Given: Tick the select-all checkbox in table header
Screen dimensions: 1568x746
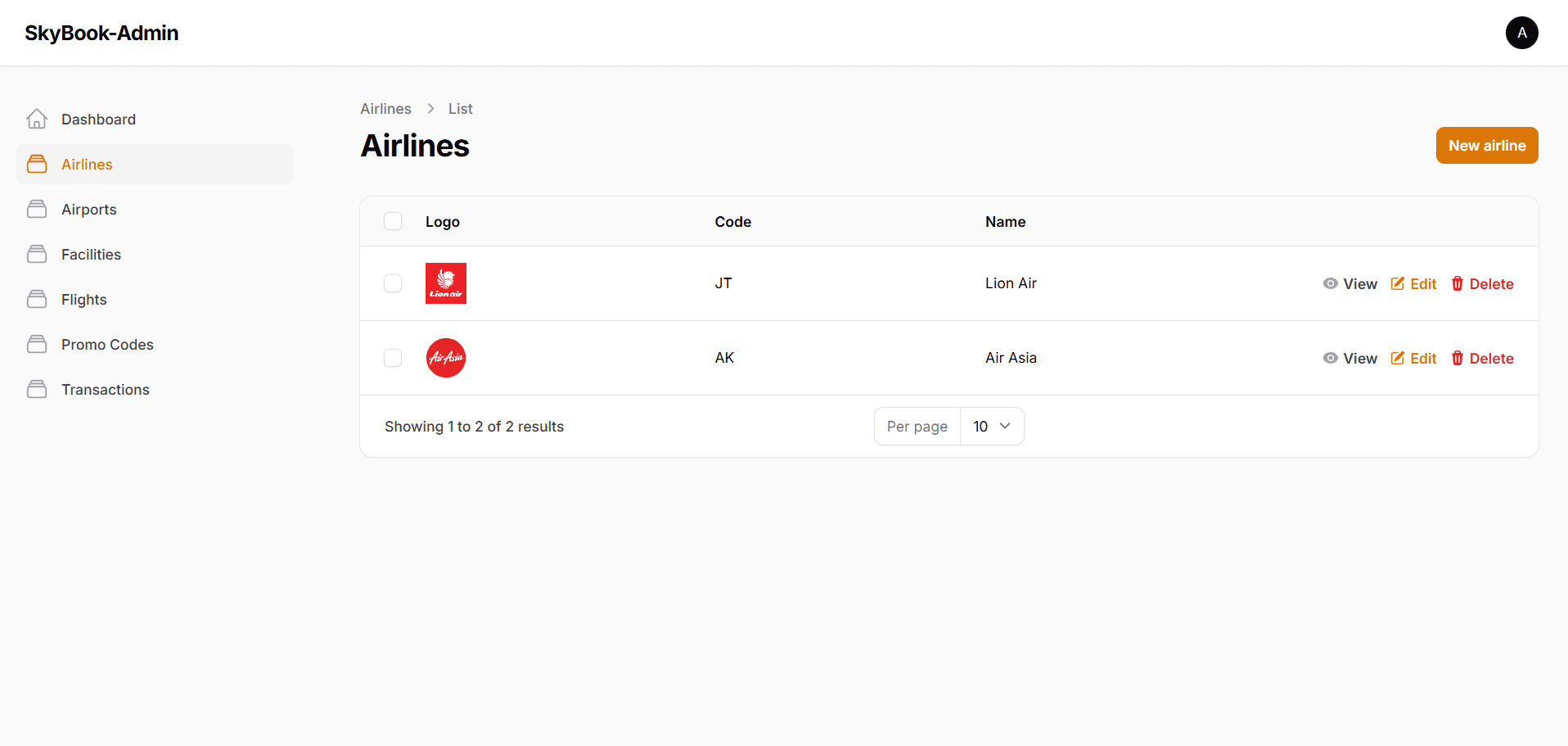Looking at the screenshot, I should coord(393,221).
